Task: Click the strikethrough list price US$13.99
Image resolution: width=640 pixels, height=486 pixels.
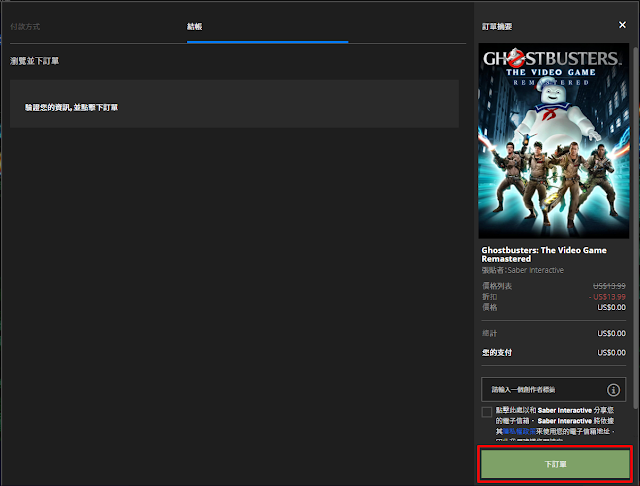Action: (609, 286)
